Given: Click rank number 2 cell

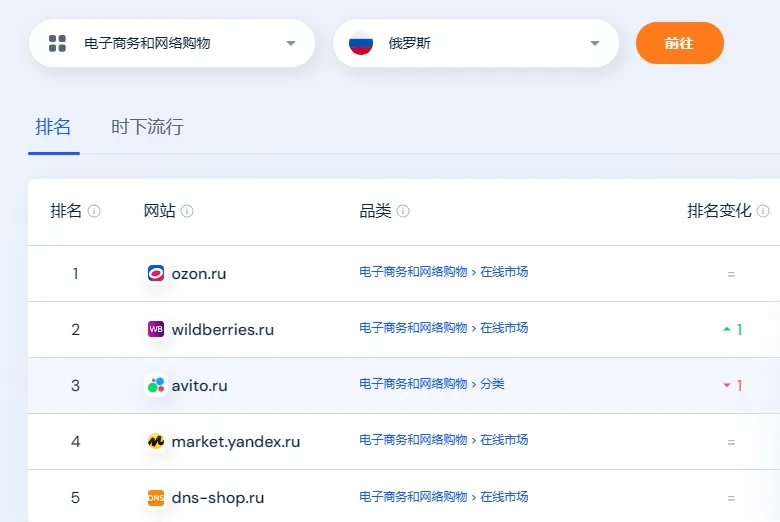Looking at the screenshot, I should (76, 329).
